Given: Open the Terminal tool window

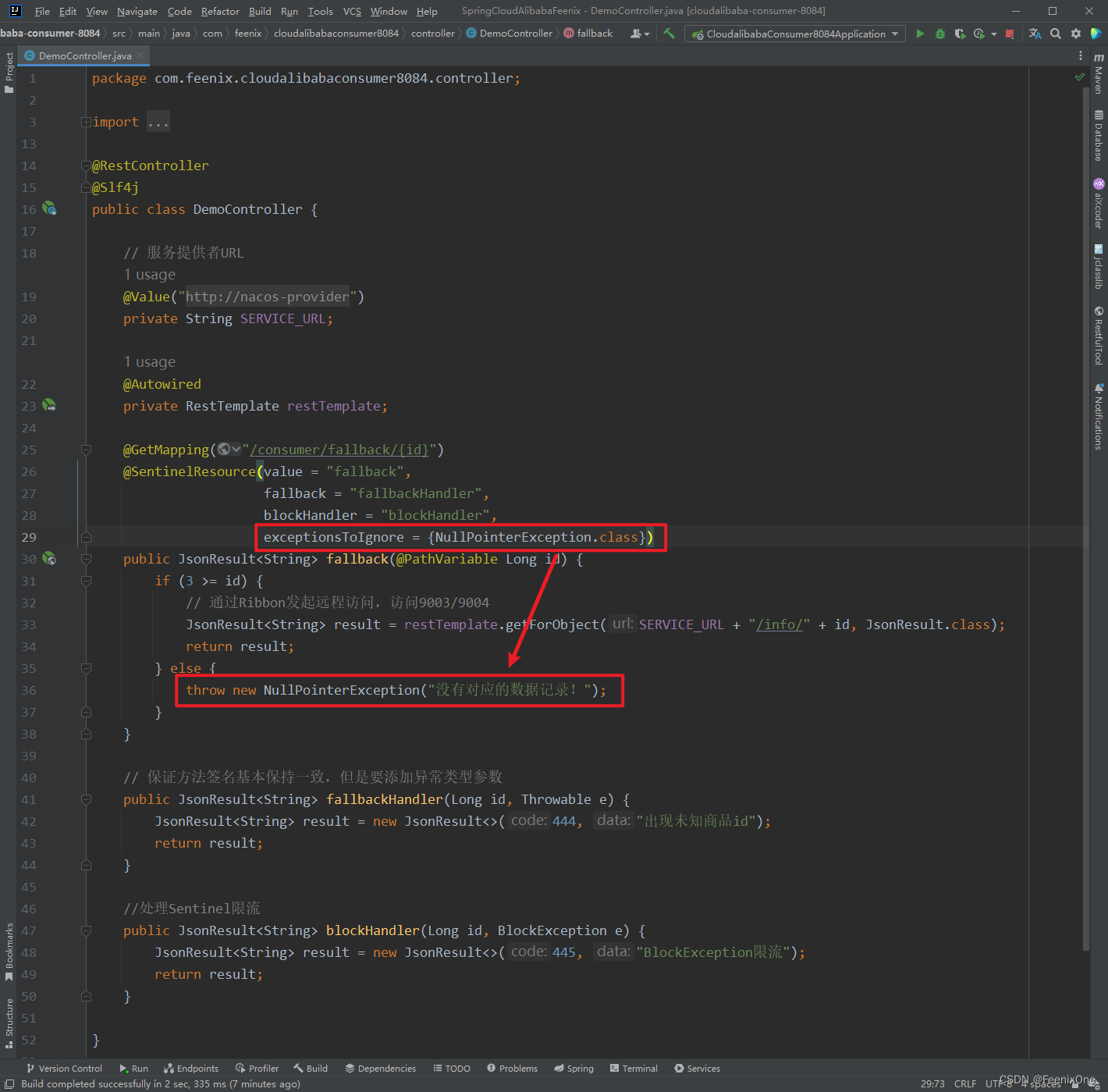Looking at the screenshot, I should (634, 1069).
